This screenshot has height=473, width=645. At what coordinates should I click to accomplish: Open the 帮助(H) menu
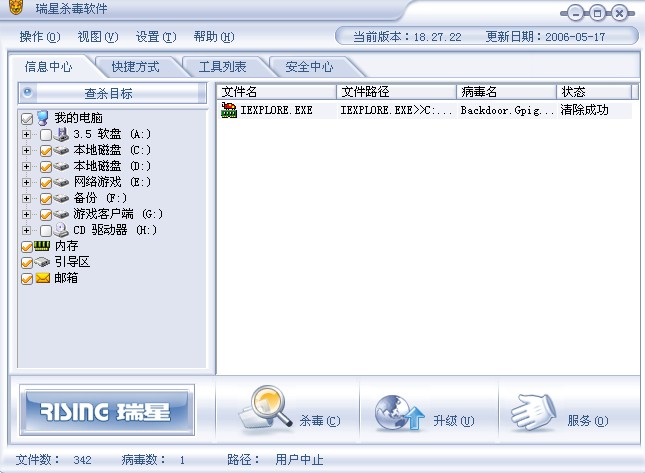(214, 37)
